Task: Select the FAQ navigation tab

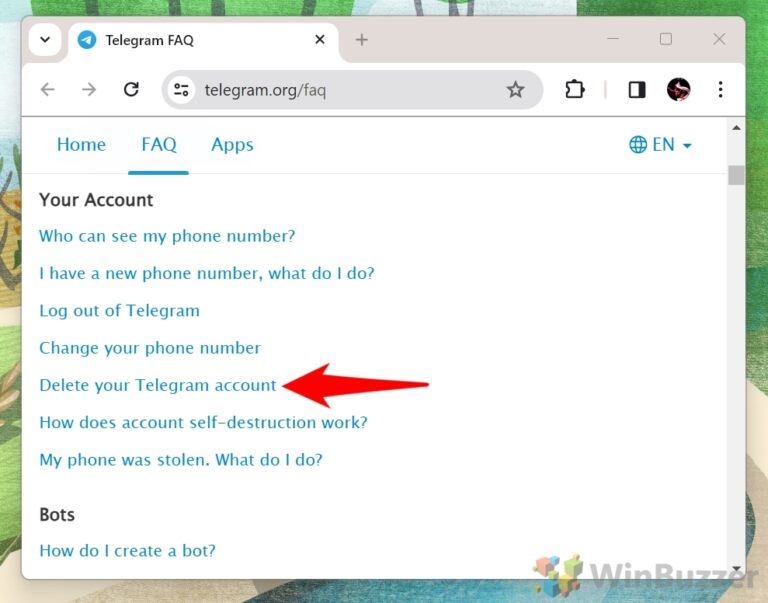Action: [x=159, y=145]
